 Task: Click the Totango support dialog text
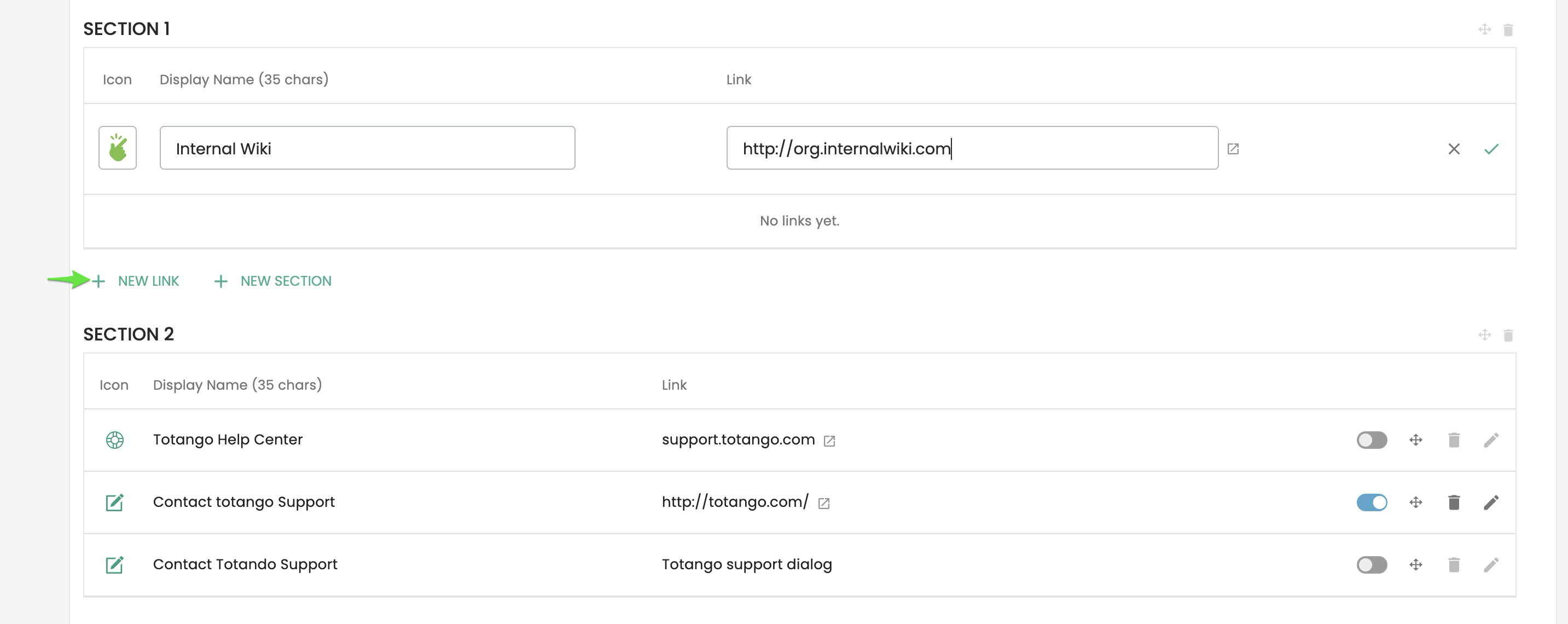(x=746, y=564)
